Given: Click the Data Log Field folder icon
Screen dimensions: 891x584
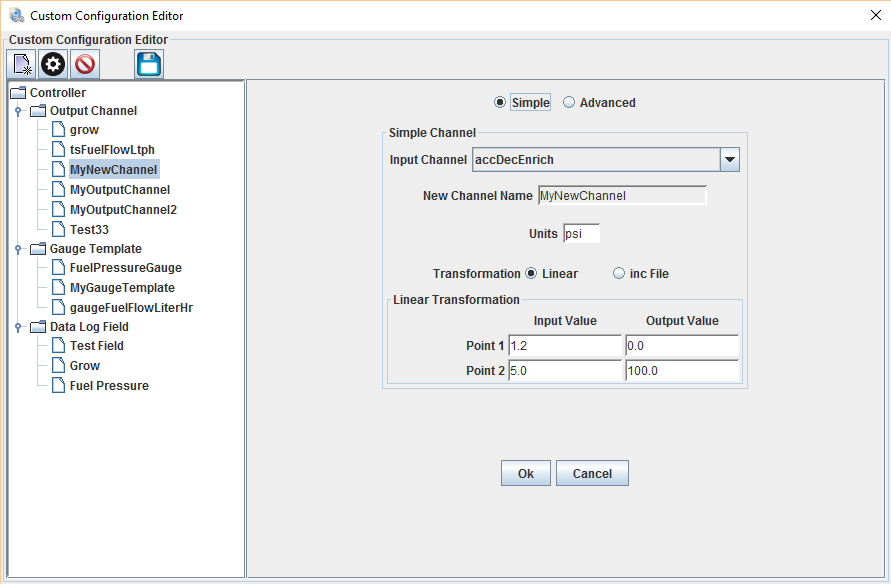Looking at the screenshot, I should [38, 327].
